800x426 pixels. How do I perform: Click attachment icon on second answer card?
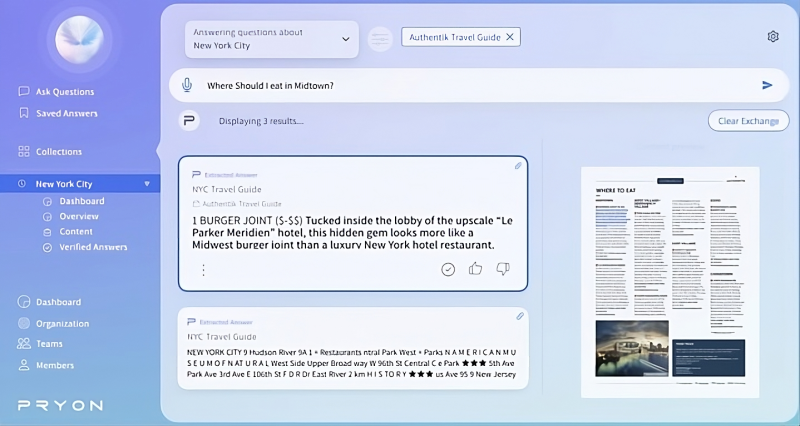click(x=520, y=316)
